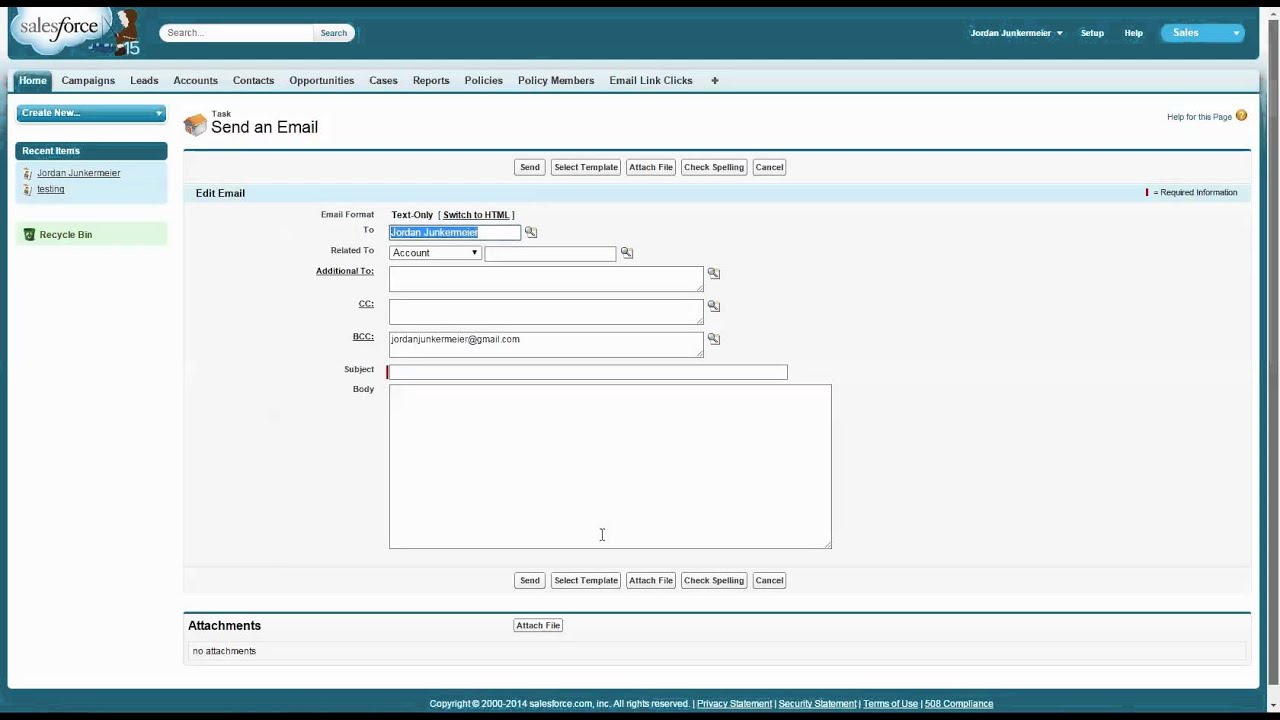Switch to the Campaigns tab
The width and height of the screenshot is (1280, 720).
[88, 80]
